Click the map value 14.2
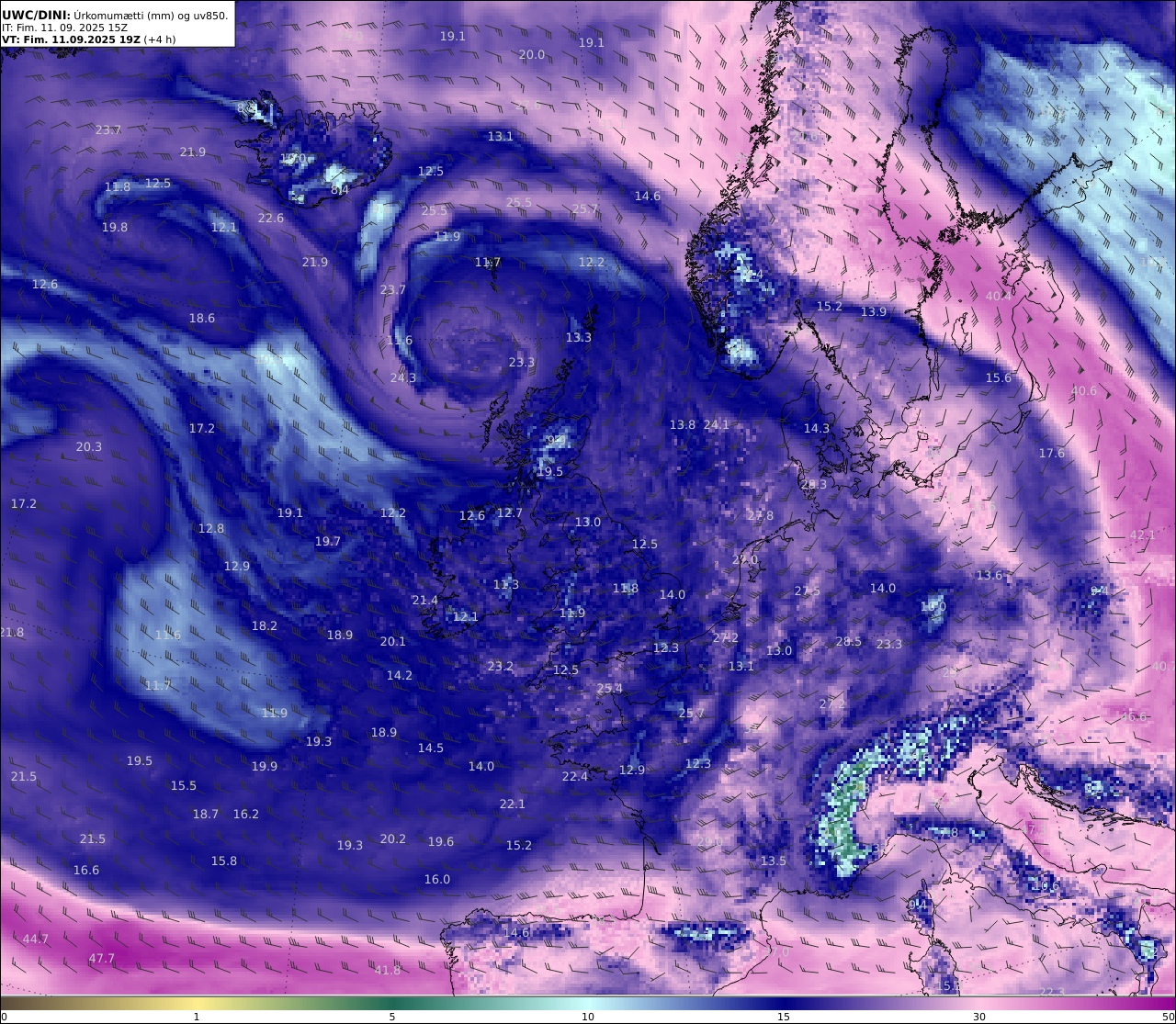The height and width of the screenshot is (1024, 1176). coord(400,676)
